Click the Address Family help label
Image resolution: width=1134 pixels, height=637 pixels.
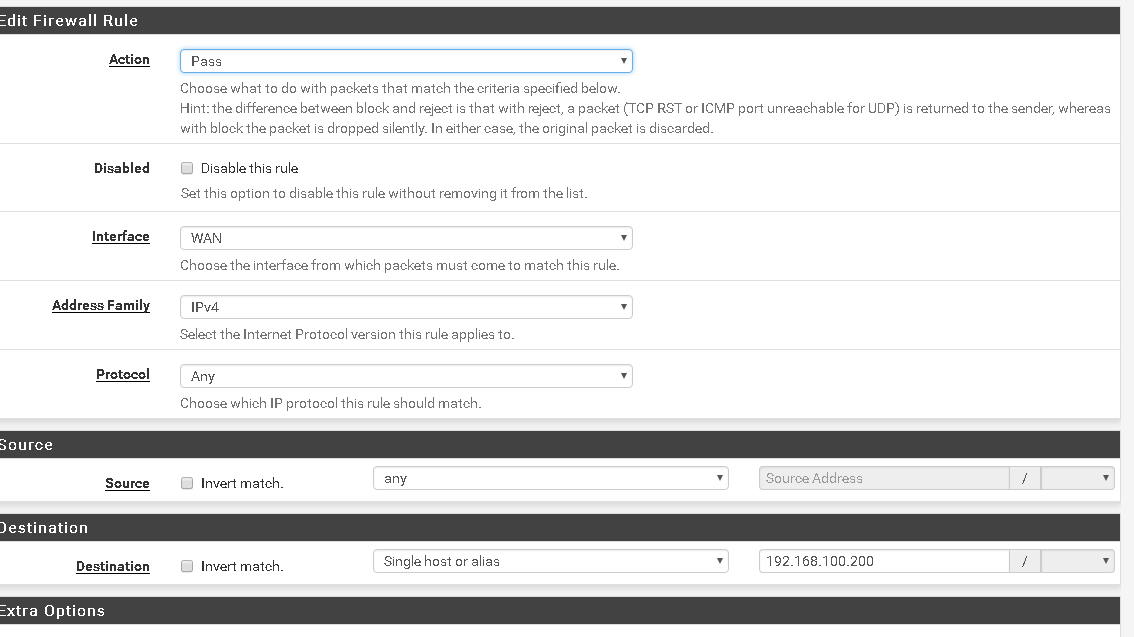coord(101,305)
